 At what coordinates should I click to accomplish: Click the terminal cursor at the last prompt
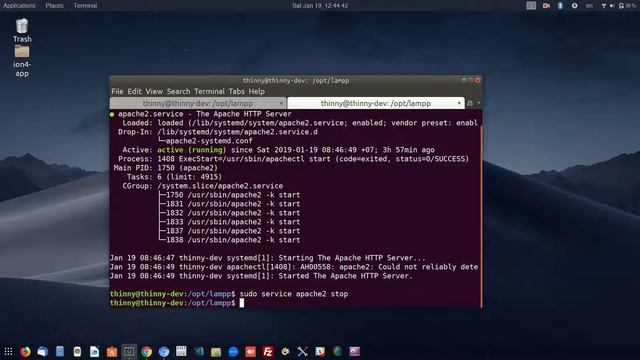[x=242, y=303]
